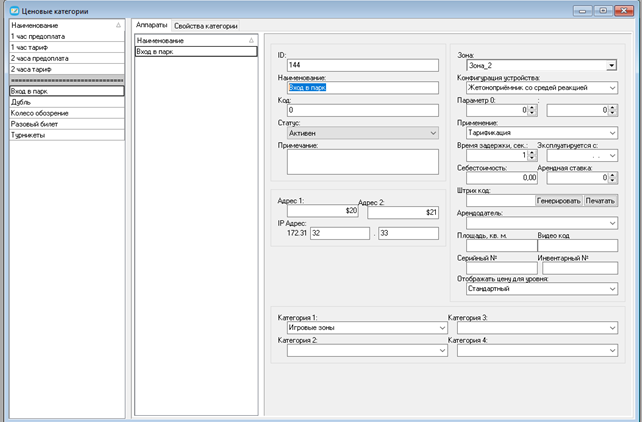Sort category list by Наименование header
The width and height of the screenshot is (642, 422).
67,25
